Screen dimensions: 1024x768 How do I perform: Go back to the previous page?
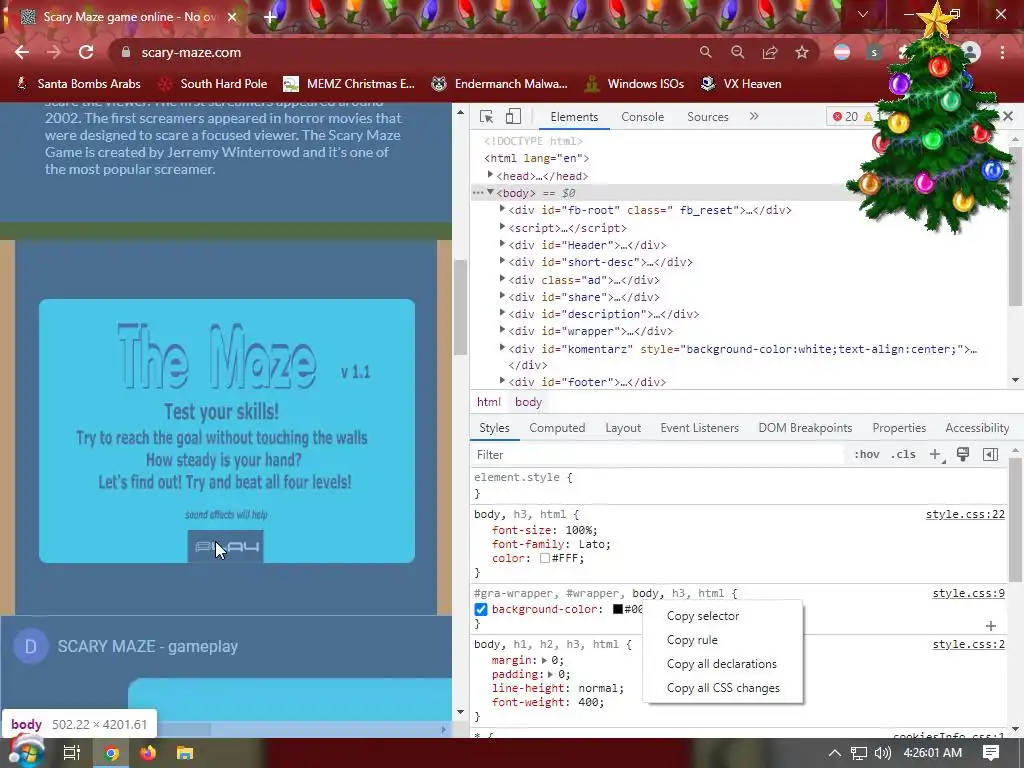(x=22, y=52)
